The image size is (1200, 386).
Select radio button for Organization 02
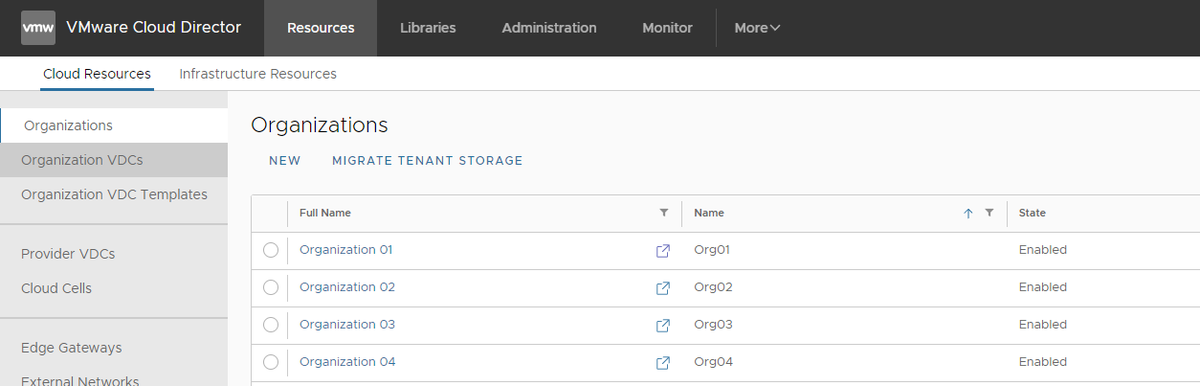pyautogui.click(x=270, y=287)
